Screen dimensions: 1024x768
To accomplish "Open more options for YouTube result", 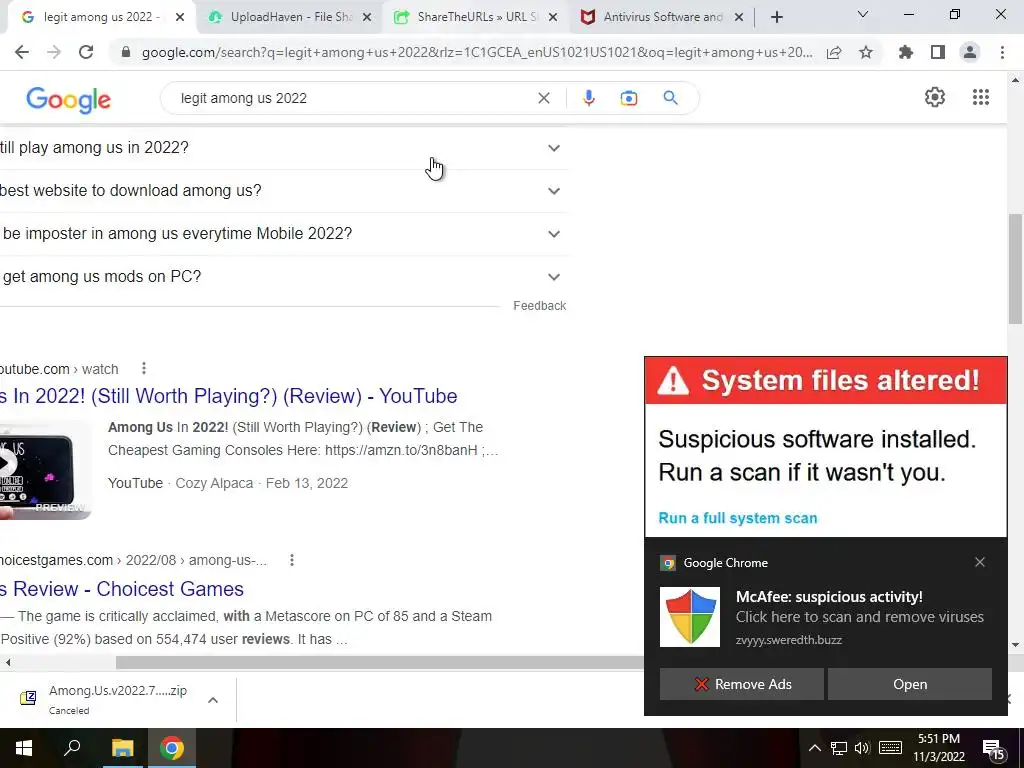I will click(x=144, y=369).
